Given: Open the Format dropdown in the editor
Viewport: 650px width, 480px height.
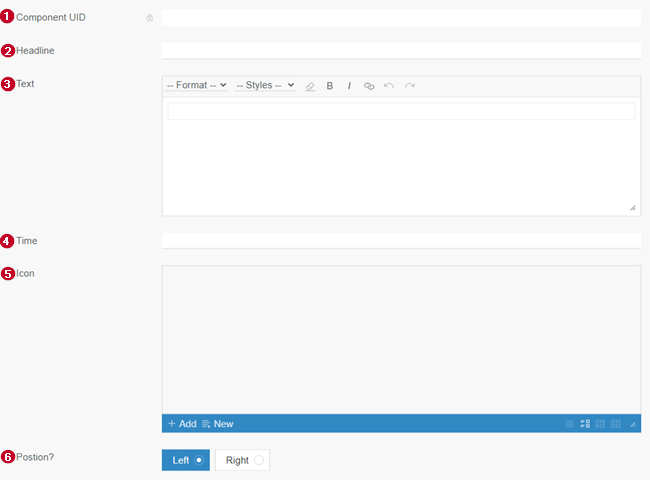Looking at the screenshot, I should tap(196, 85).
